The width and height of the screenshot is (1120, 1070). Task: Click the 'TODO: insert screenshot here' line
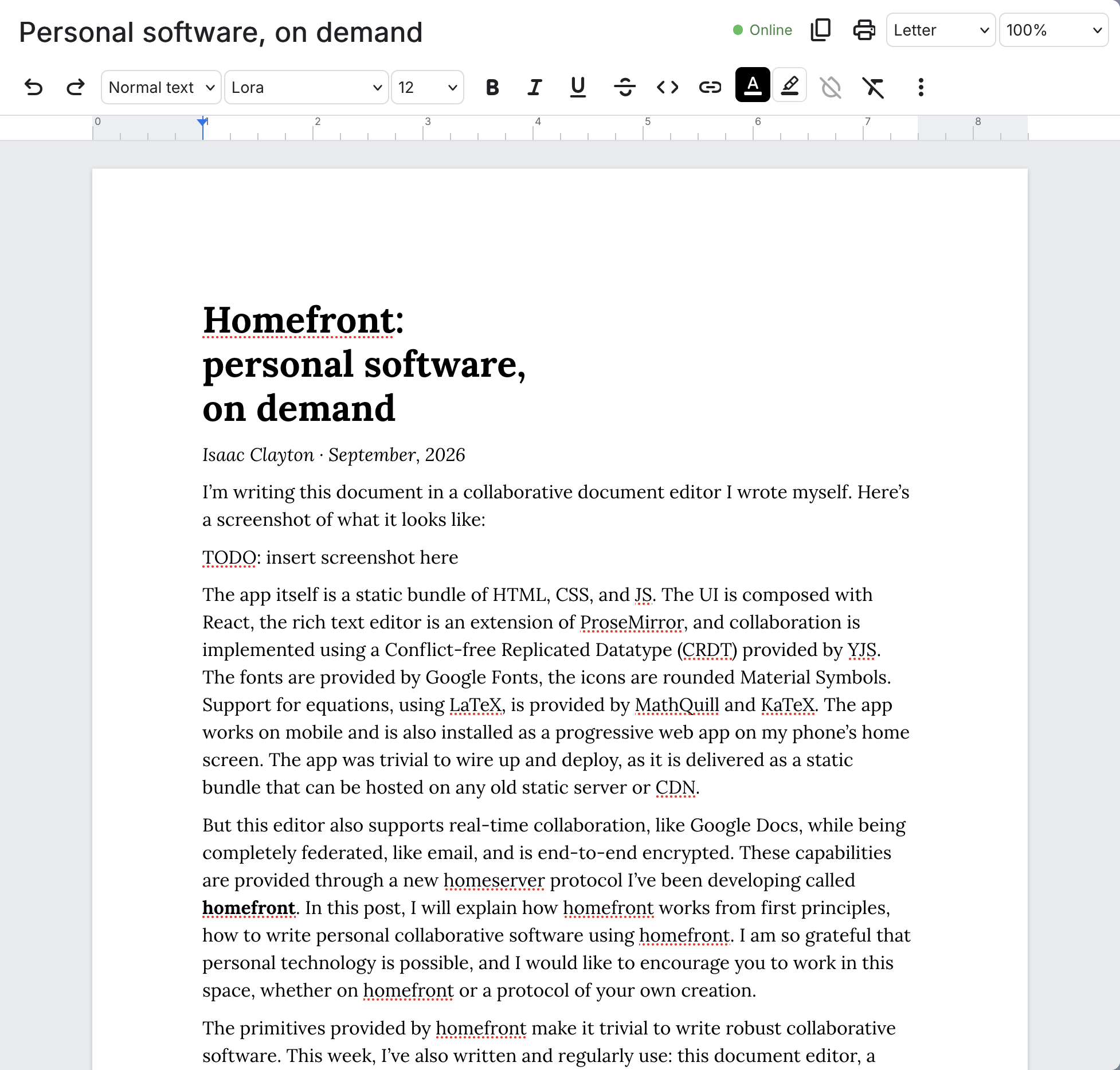[330, 557]
